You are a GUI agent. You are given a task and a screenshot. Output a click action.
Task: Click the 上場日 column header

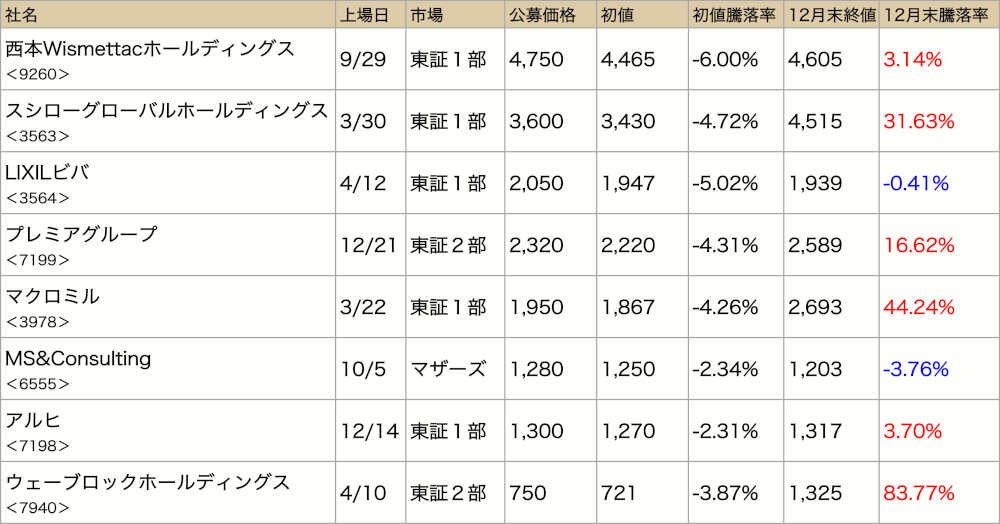pos(364,15)
